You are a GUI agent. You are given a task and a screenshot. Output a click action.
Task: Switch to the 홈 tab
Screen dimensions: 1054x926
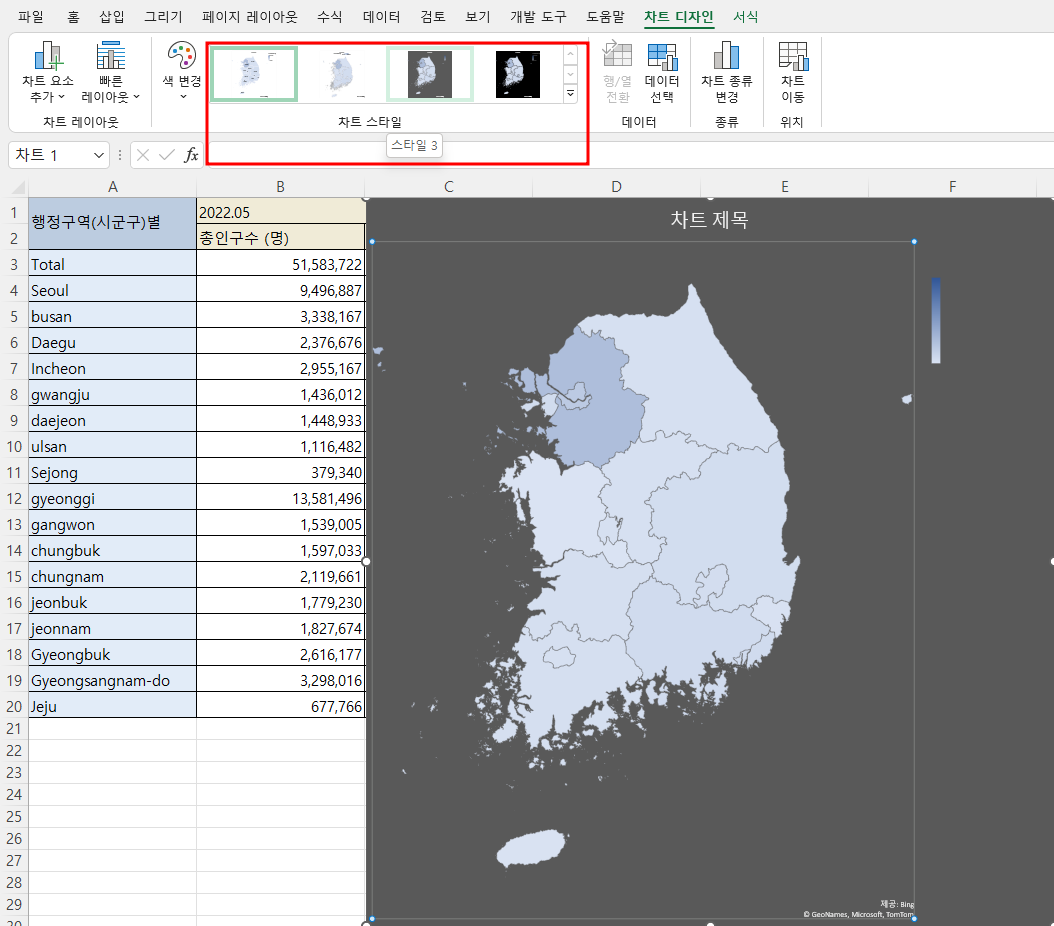click(73, 17)
